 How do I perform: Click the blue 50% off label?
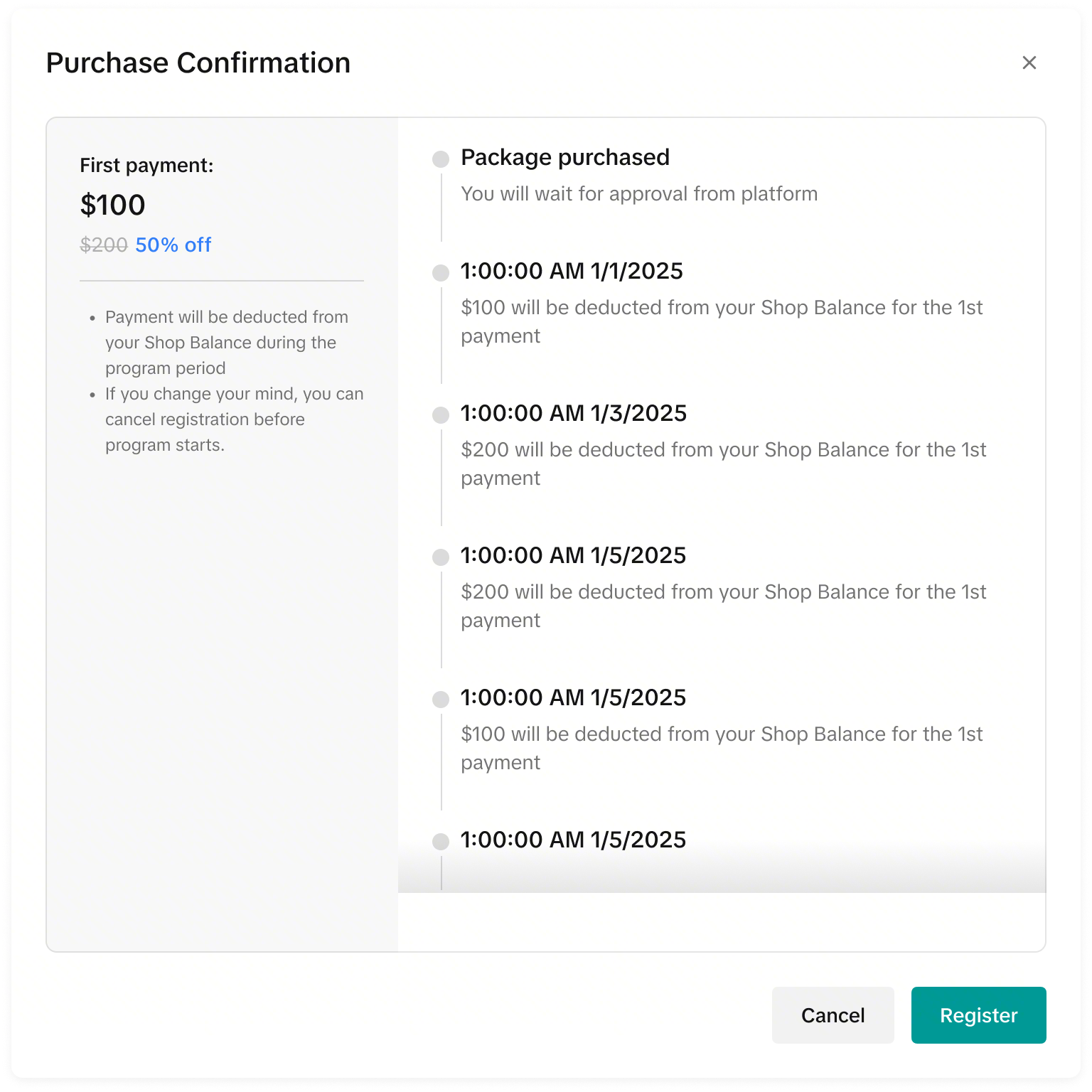(x=173, y=245)
